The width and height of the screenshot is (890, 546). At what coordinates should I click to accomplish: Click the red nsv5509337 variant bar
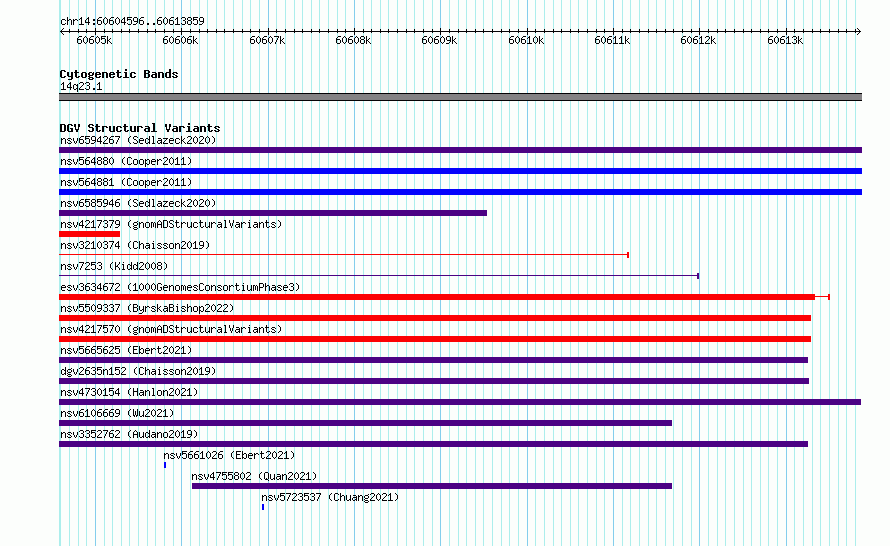(435, 318)
